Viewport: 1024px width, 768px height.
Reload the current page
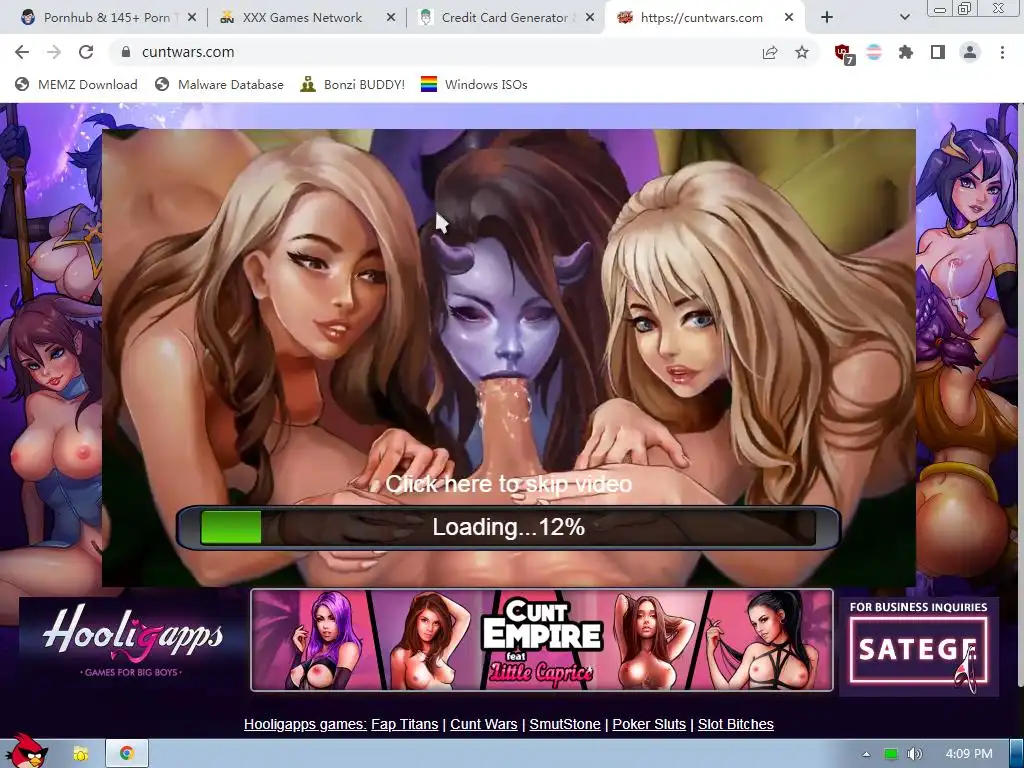(86, 52)
